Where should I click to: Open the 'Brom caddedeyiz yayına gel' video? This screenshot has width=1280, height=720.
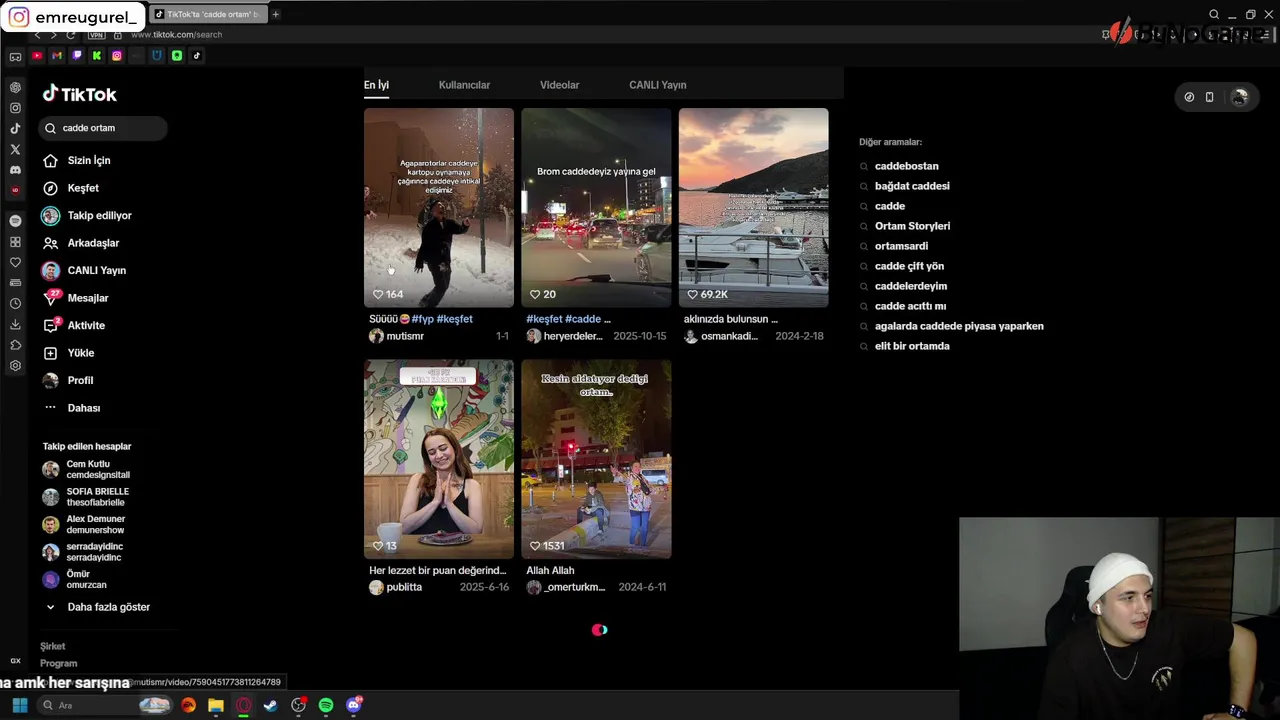pos(596,207)
